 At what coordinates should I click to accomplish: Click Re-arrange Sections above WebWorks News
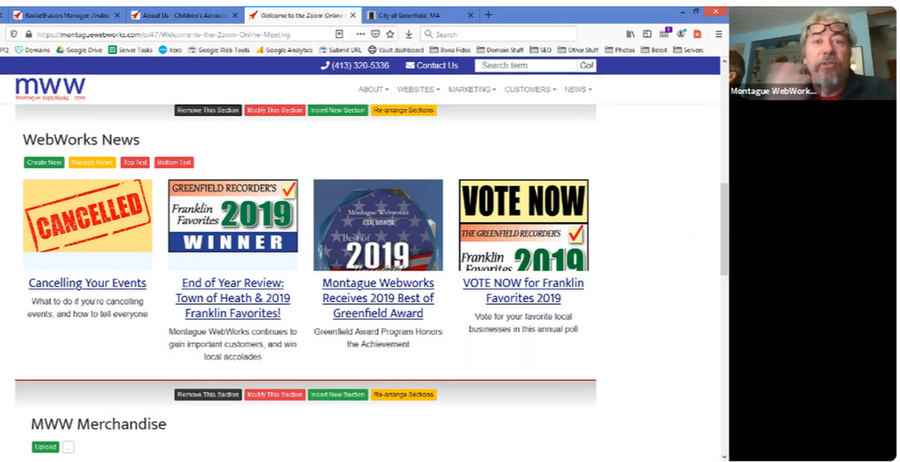(404, 110)
